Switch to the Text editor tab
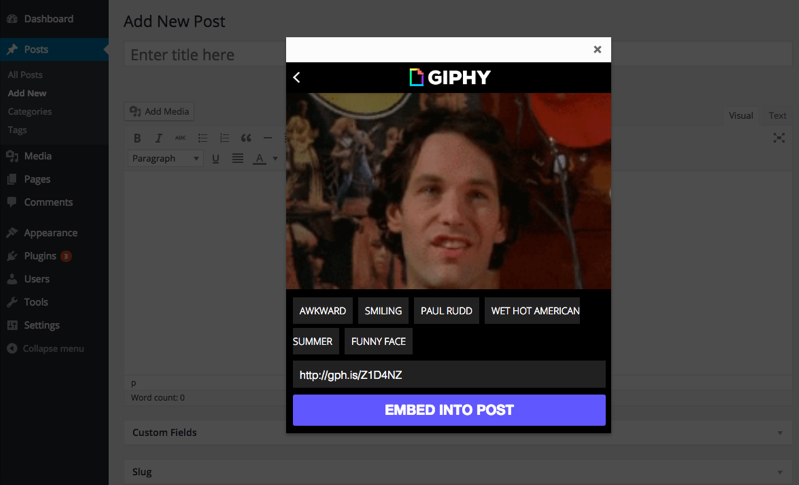 pos(777,116)
